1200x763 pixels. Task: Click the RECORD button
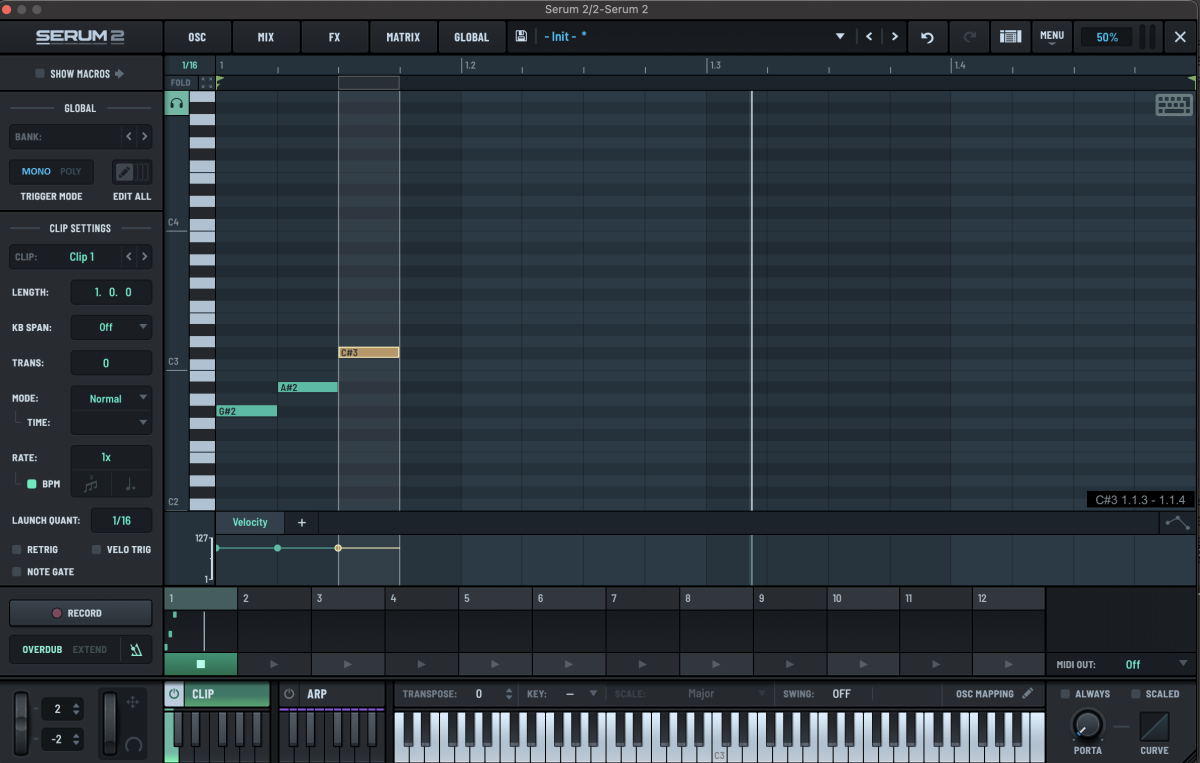(79, 613)
